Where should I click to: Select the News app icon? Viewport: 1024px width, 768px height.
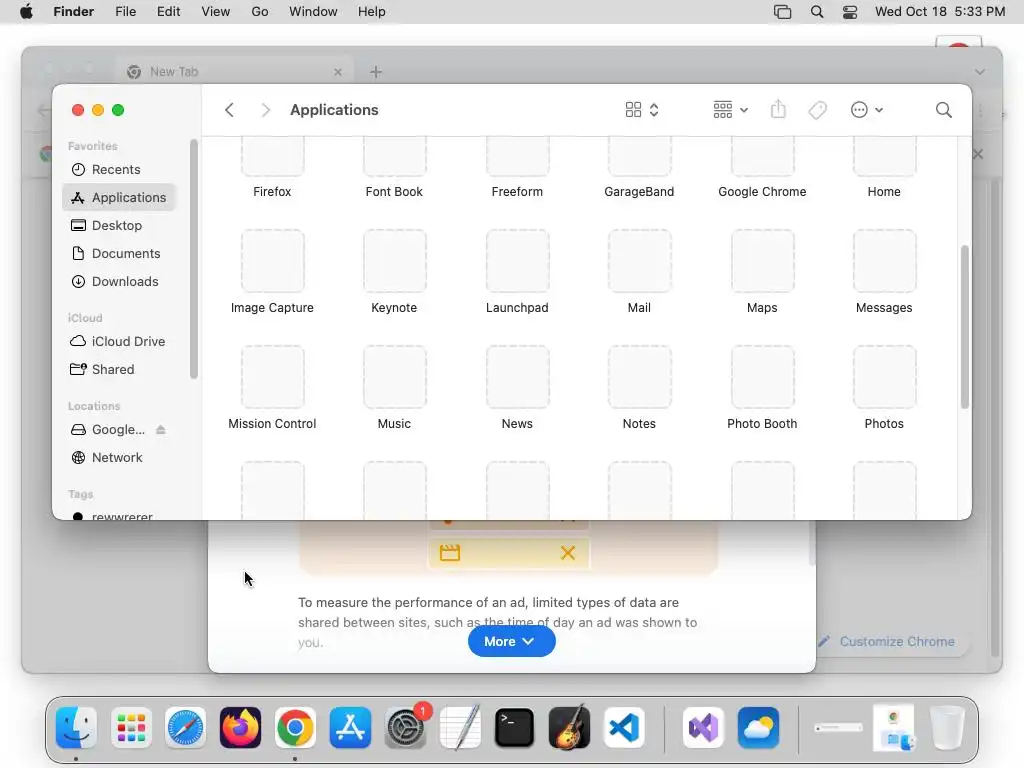517,377
